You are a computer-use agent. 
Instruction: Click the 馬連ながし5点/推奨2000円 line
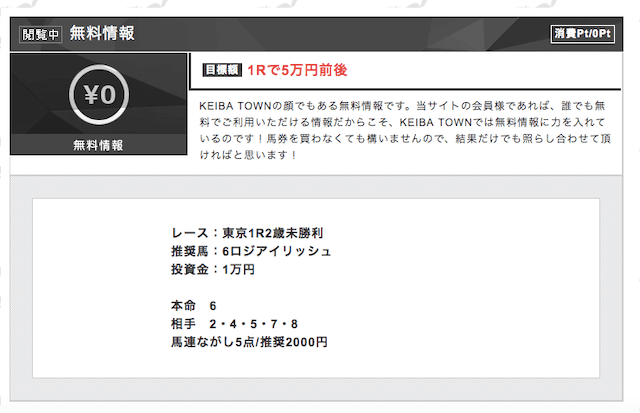[249, 342]
